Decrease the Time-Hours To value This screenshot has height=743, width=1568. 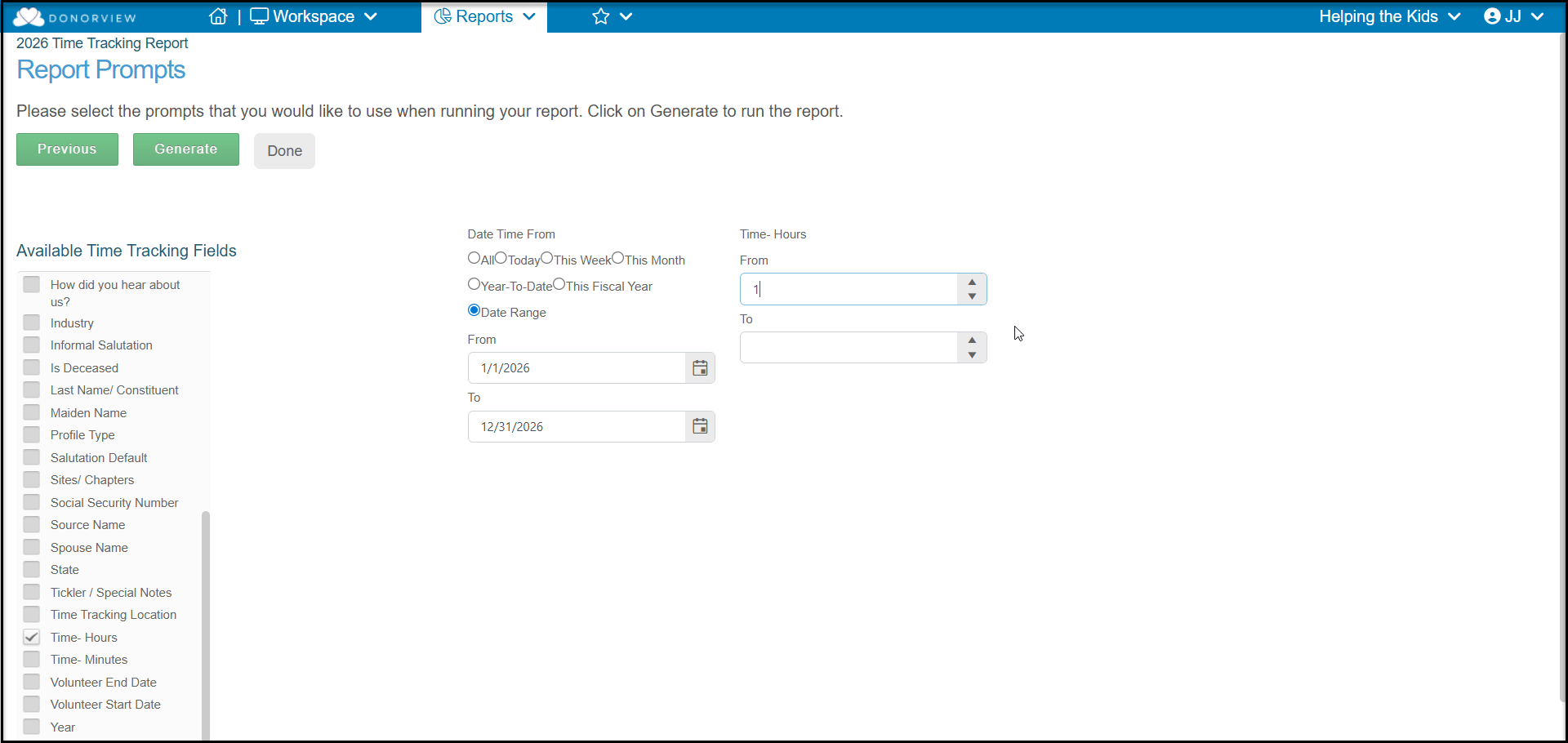[972, 355]
